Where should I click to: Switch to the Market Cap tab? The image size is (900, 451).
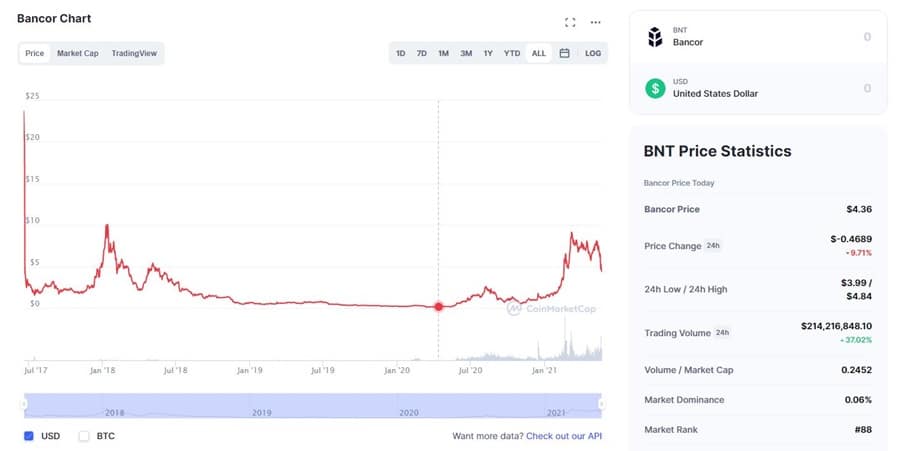coord(77,53)
